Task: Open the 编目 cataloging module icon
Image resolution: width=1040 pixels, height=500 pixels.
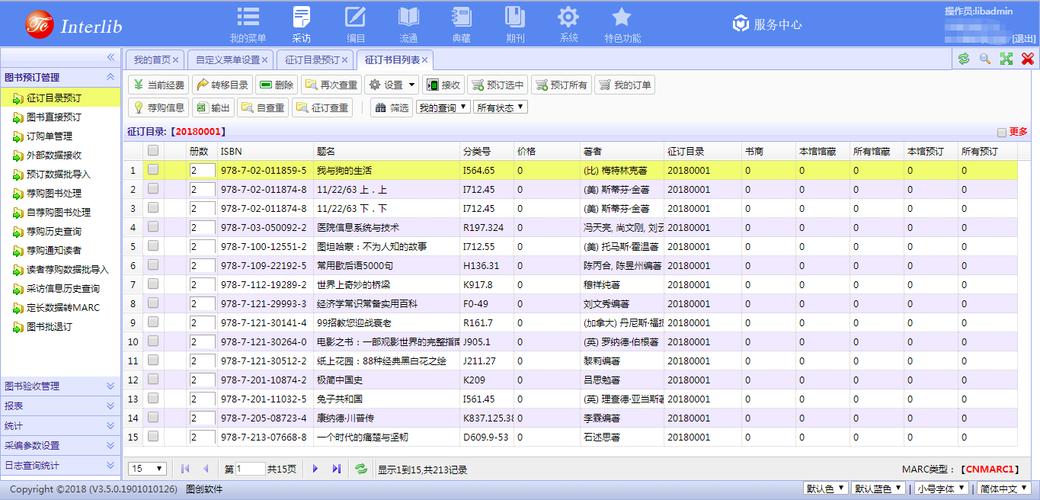Action: pyautogui.click(x=355, y=24)
